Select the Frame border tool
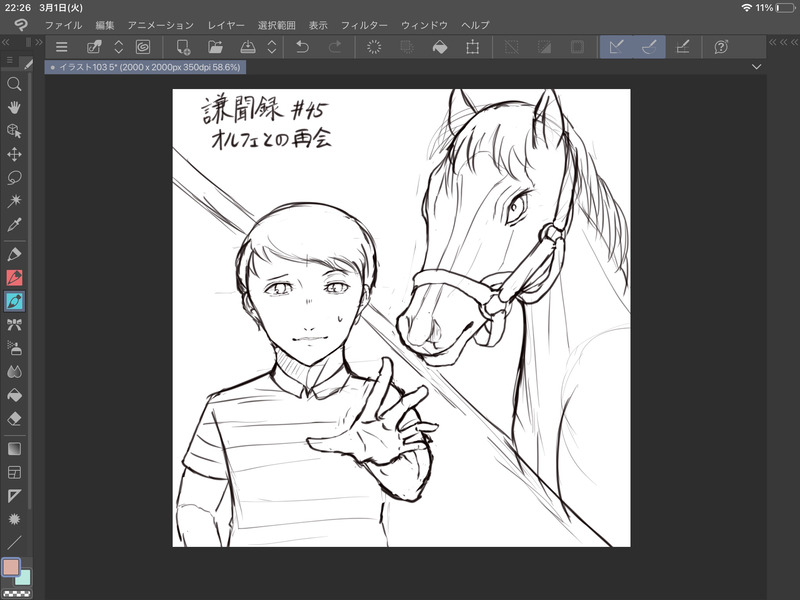Screen dimensions: 800x600 pos(14,472)
